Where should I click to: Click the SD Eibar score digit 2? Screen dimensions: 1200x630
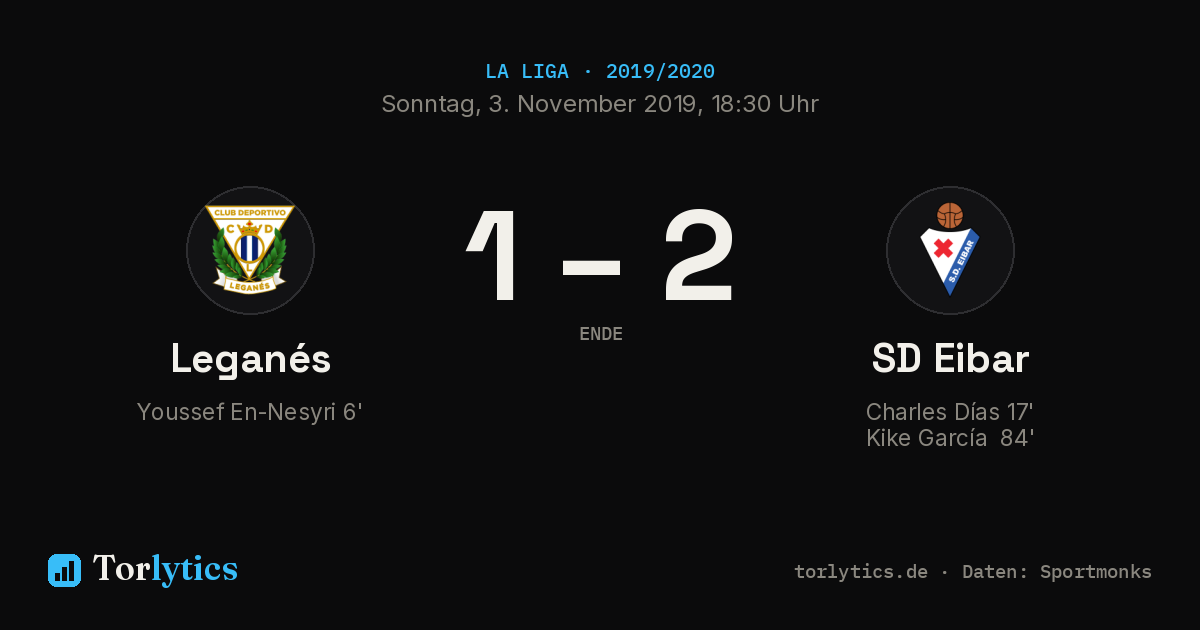point(700,256)
